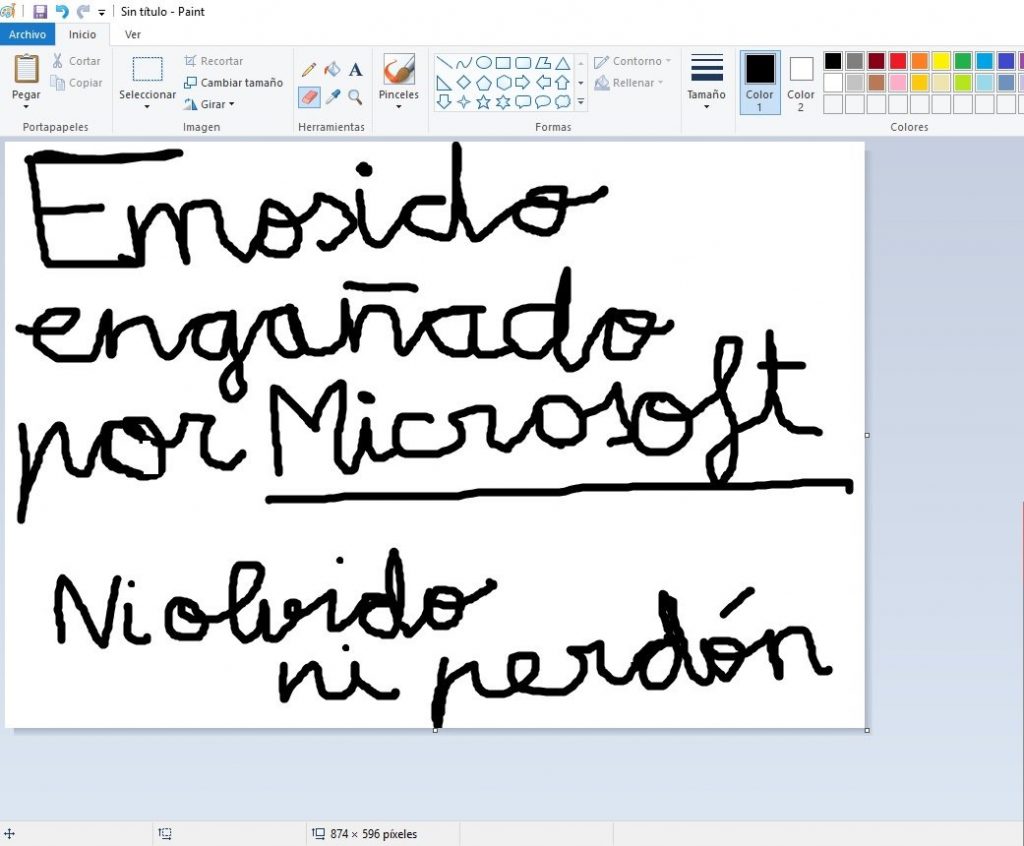Select the triangle shape
Viewport: 1024px width, 846px height.
(562, 63)
